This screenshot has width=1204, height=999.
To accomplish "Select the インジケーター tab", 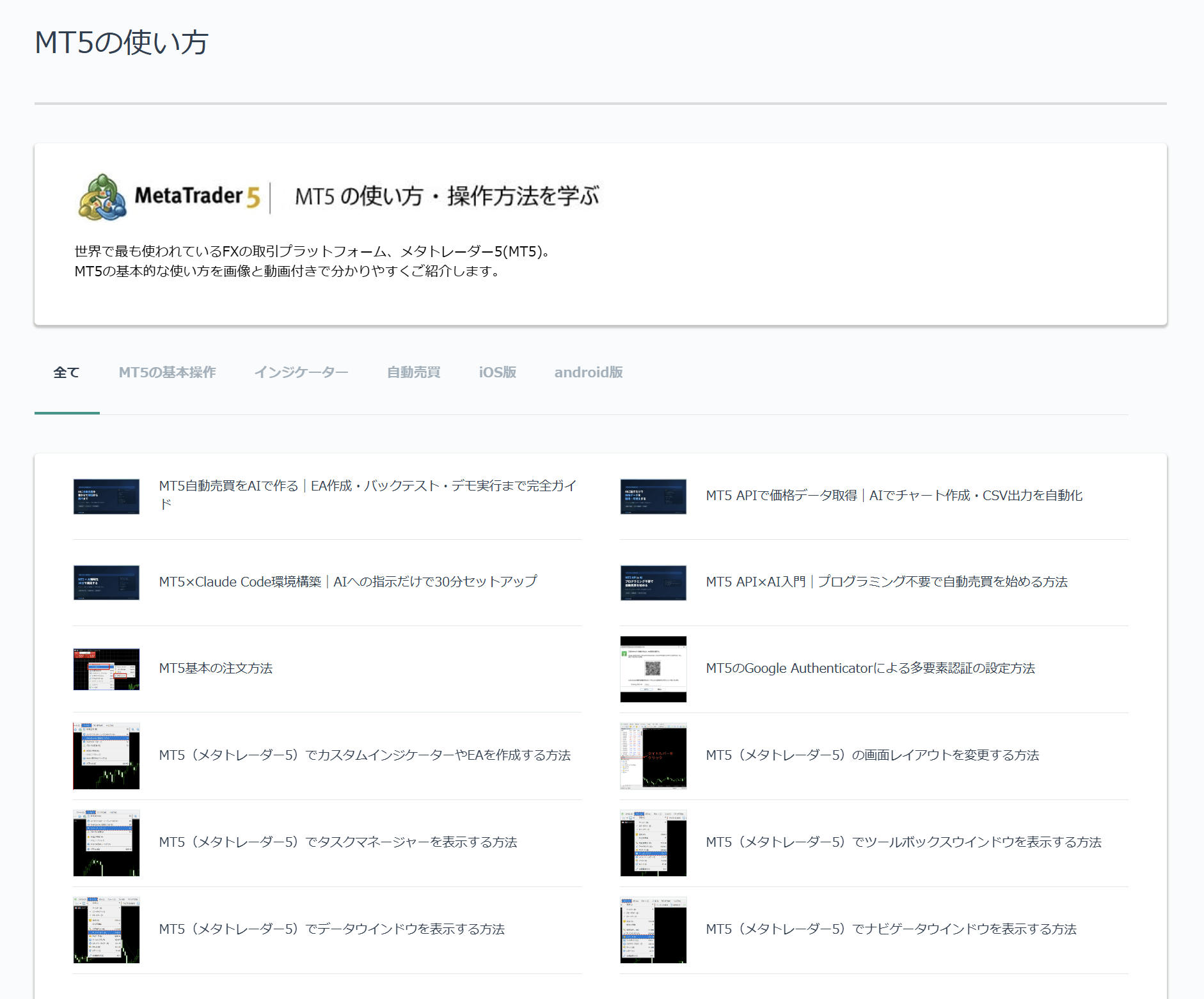I will click(301, 372).
